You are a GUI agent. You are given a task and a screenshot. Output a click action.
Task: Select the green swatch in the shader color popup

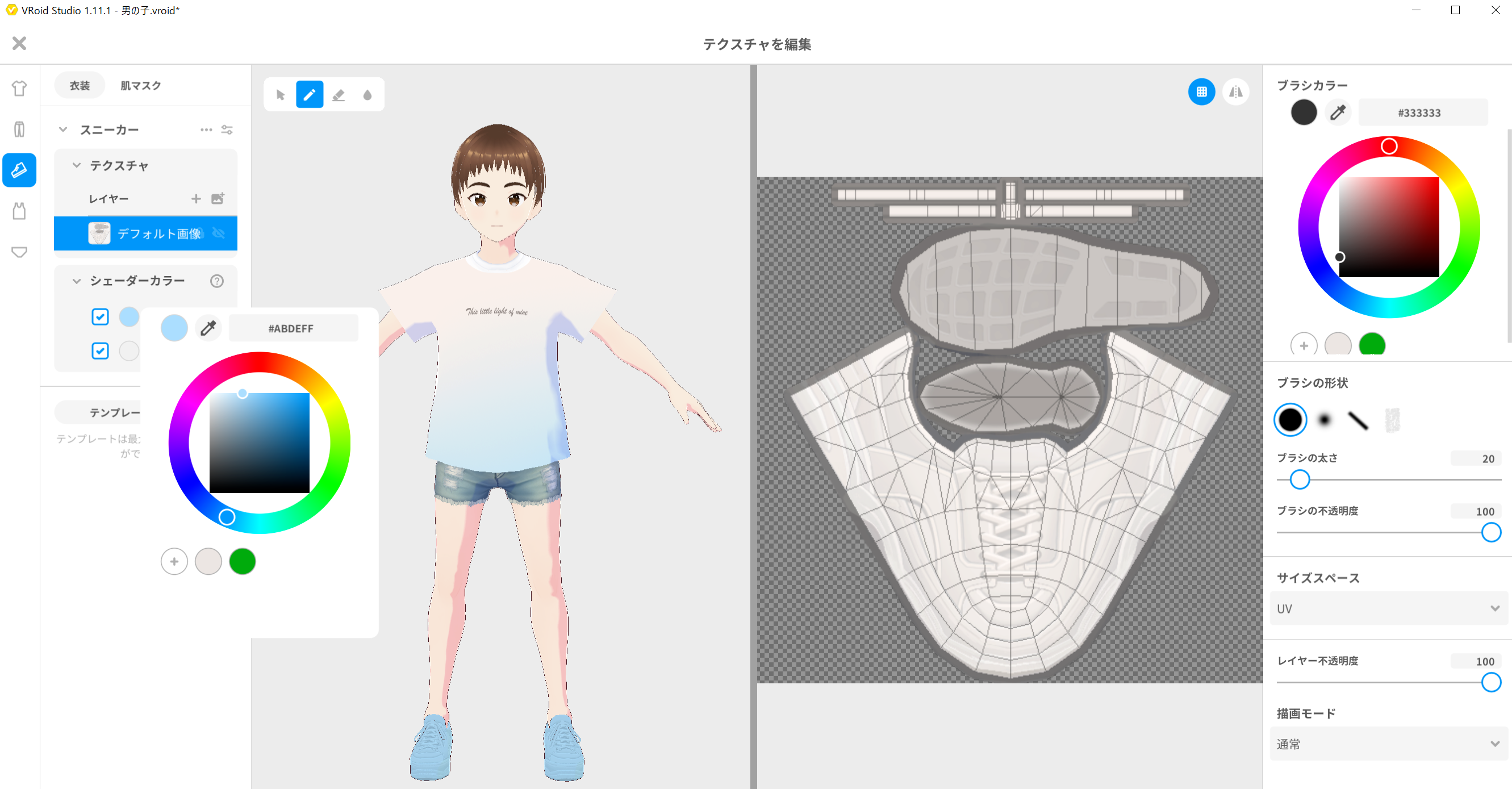tap(243, 562)
